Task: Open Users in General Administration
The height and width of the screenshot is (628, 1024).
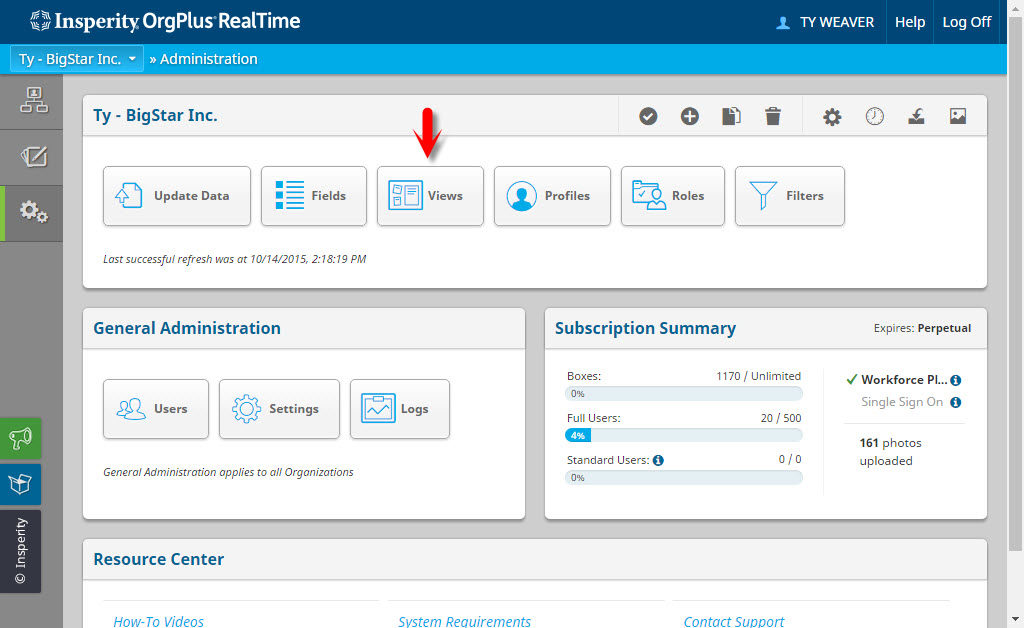Action: [156, 409]
